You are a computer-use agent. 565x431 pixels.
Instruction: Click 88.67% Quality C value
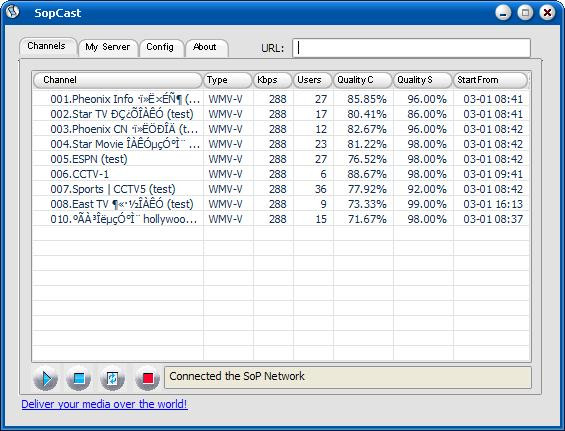click(x=367, y=174)
